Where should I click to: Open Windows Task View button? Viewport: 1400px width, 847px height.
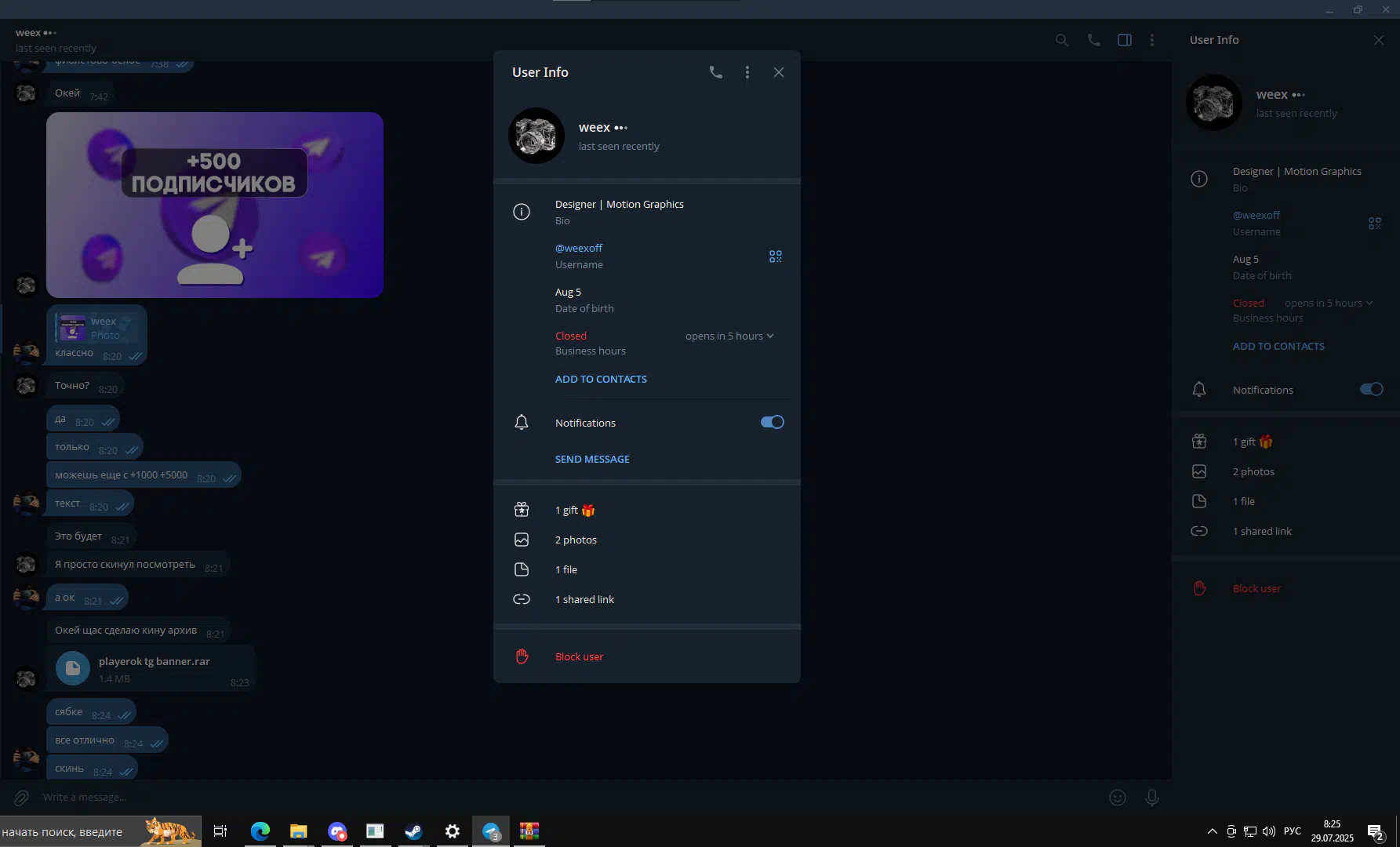point(220,831)
